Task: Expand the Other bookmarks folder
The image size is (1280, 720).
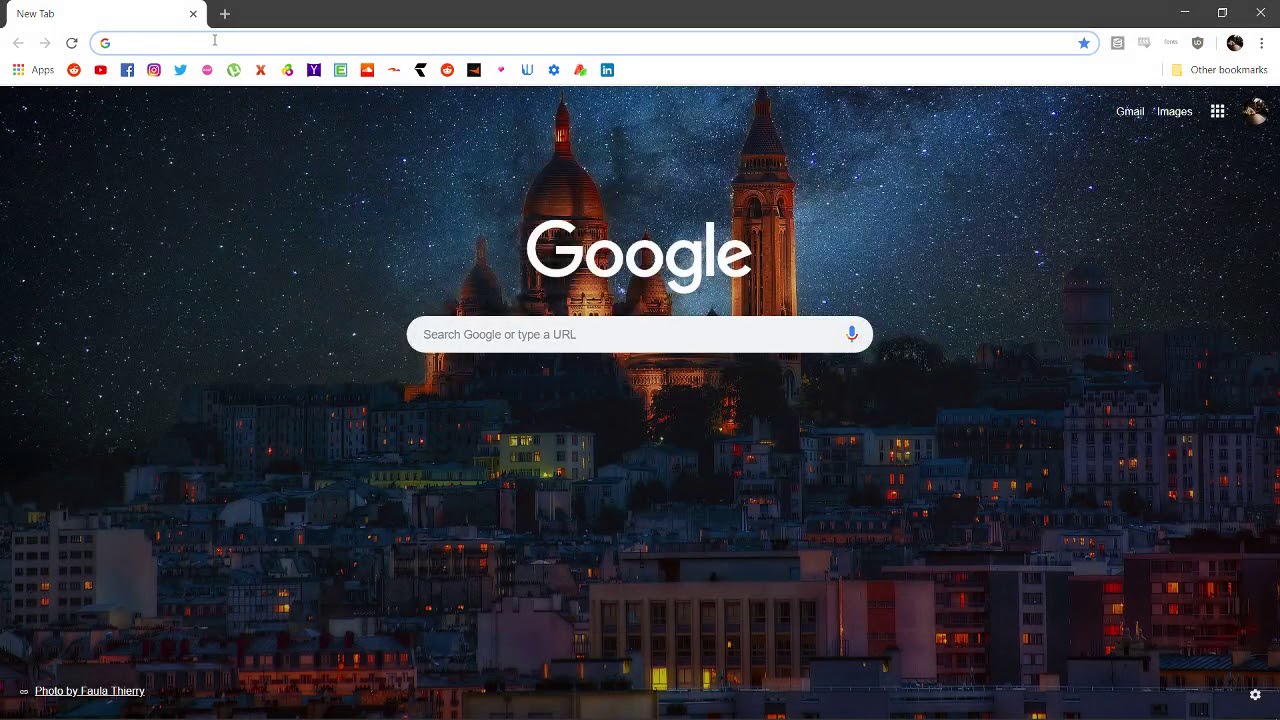Action: click(x=1218, y=70)
